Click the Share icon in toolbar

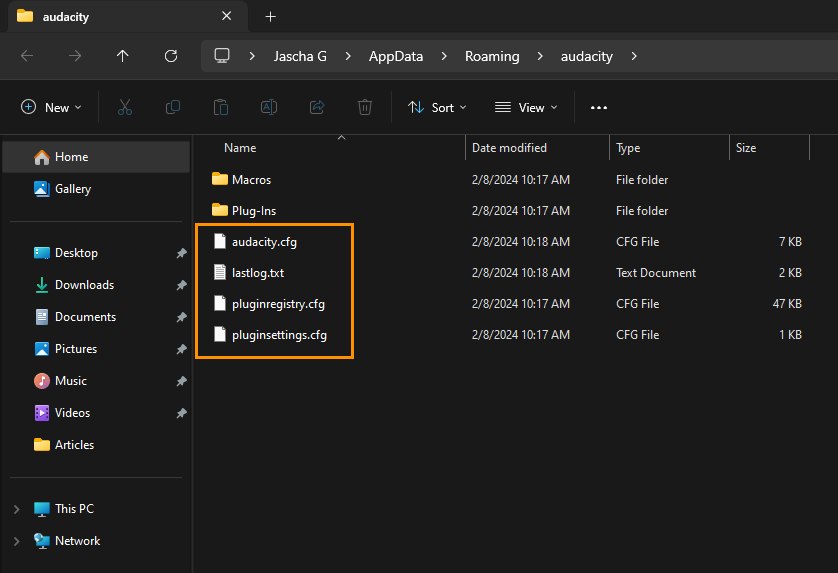(x=317, y=107)
